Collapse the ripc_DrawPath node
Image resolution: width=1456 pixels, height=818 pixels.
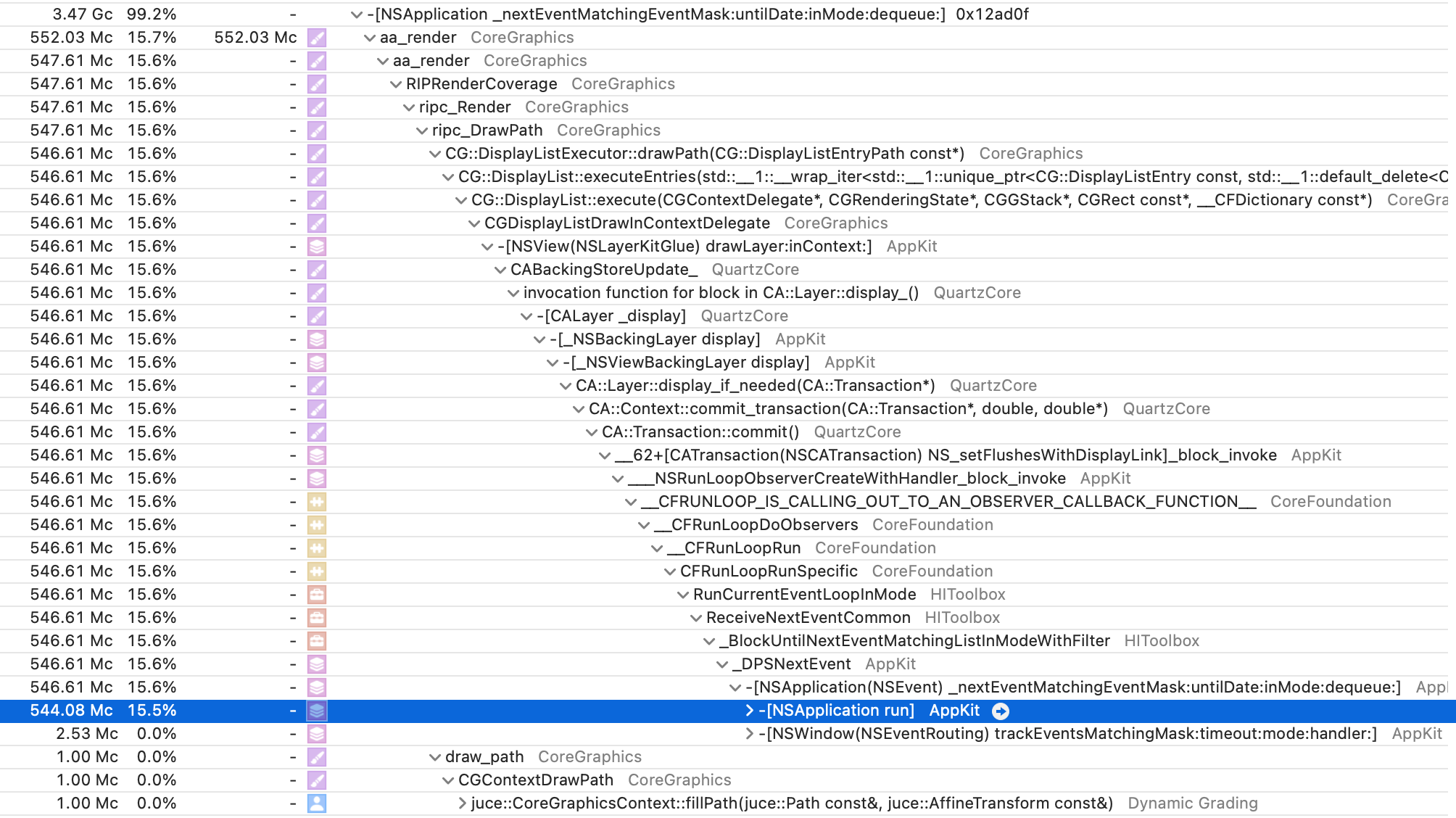coord(422,131)
